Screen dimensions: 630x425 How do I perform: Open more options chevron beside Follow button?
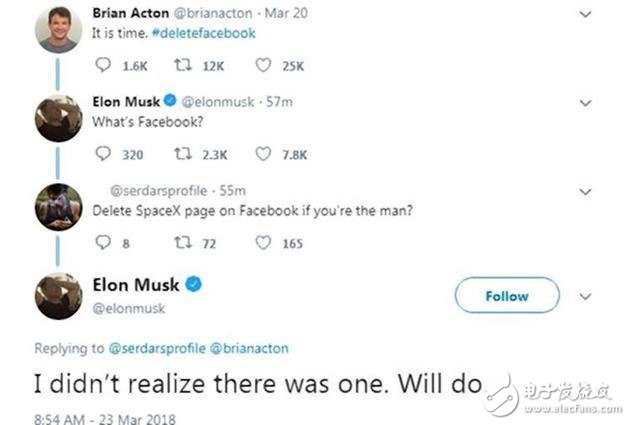pyautogui.click(x=586, y=296)
